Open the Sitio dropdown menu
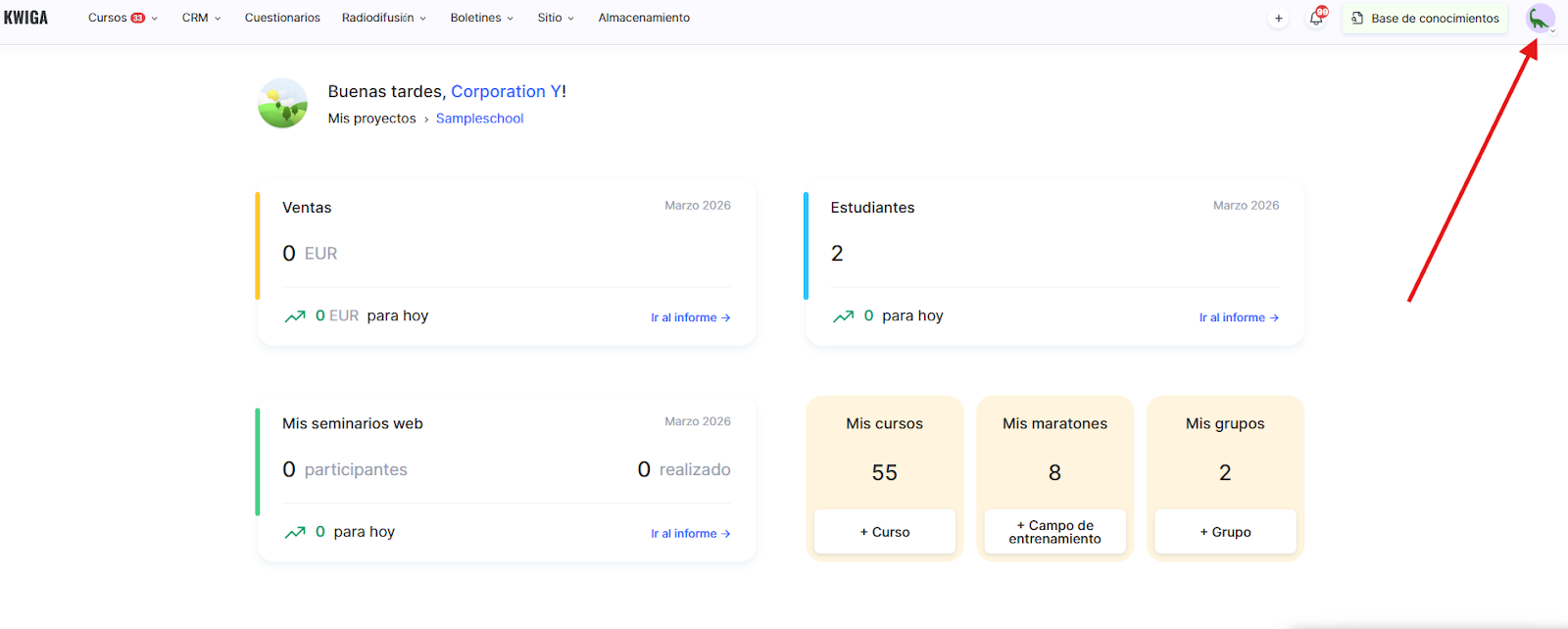 pyautogui.click(x=556, y=18)
